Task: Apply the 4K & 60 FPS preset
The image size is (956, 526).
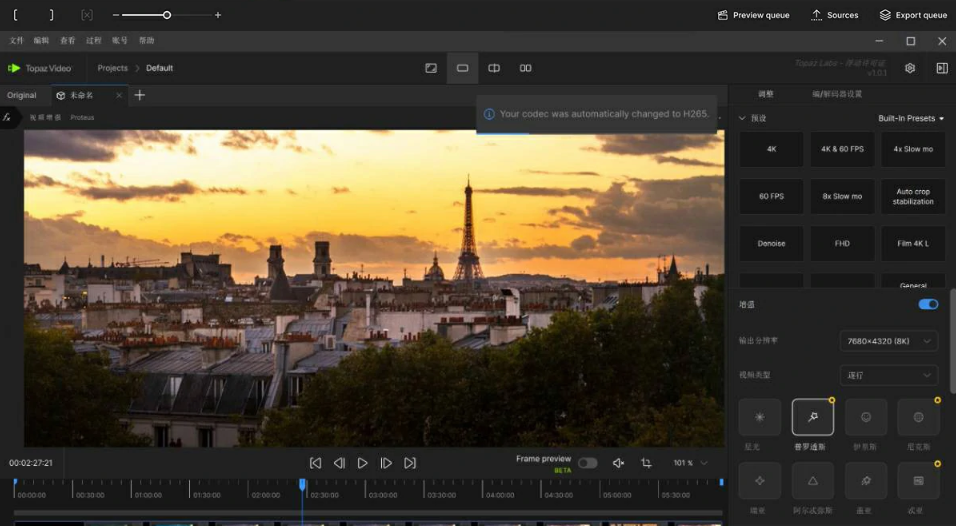Action: point(842,149)
